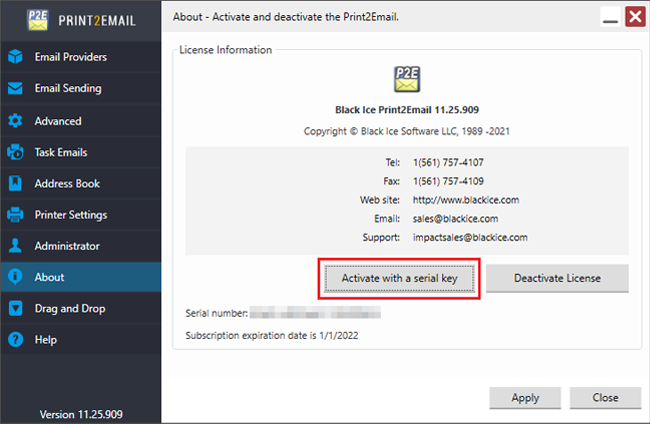Click the Copyright Black Ice Software line
The height and width of the screenshot is (424, 650).
407,131
